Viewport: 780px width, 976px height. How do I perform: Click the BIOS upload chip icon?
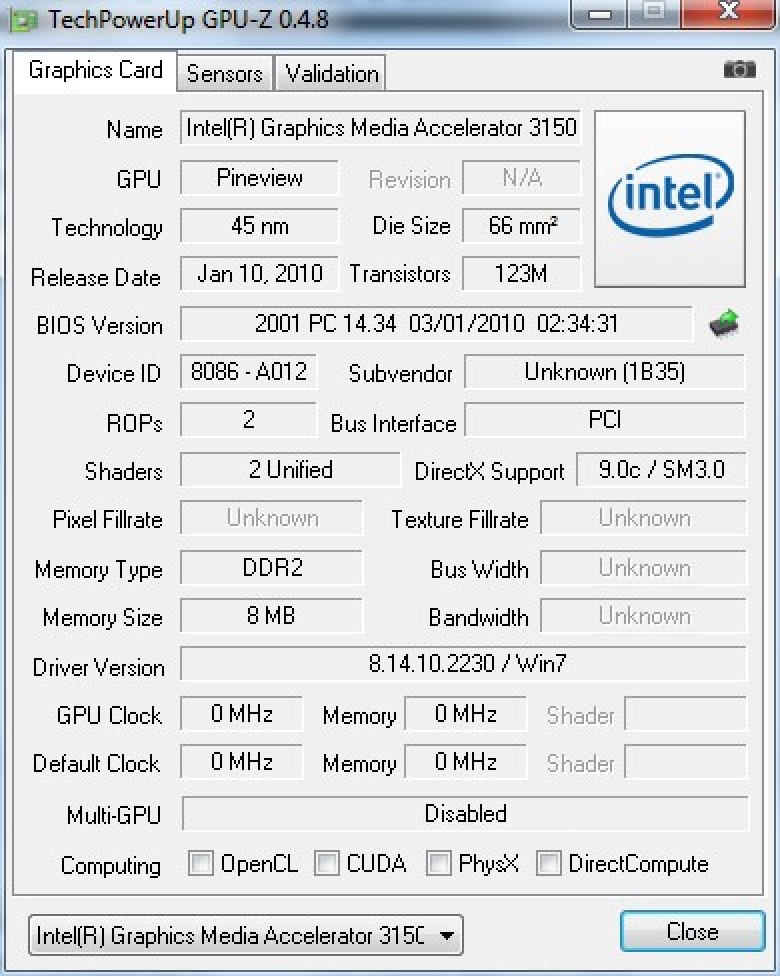tap(724, 323)
